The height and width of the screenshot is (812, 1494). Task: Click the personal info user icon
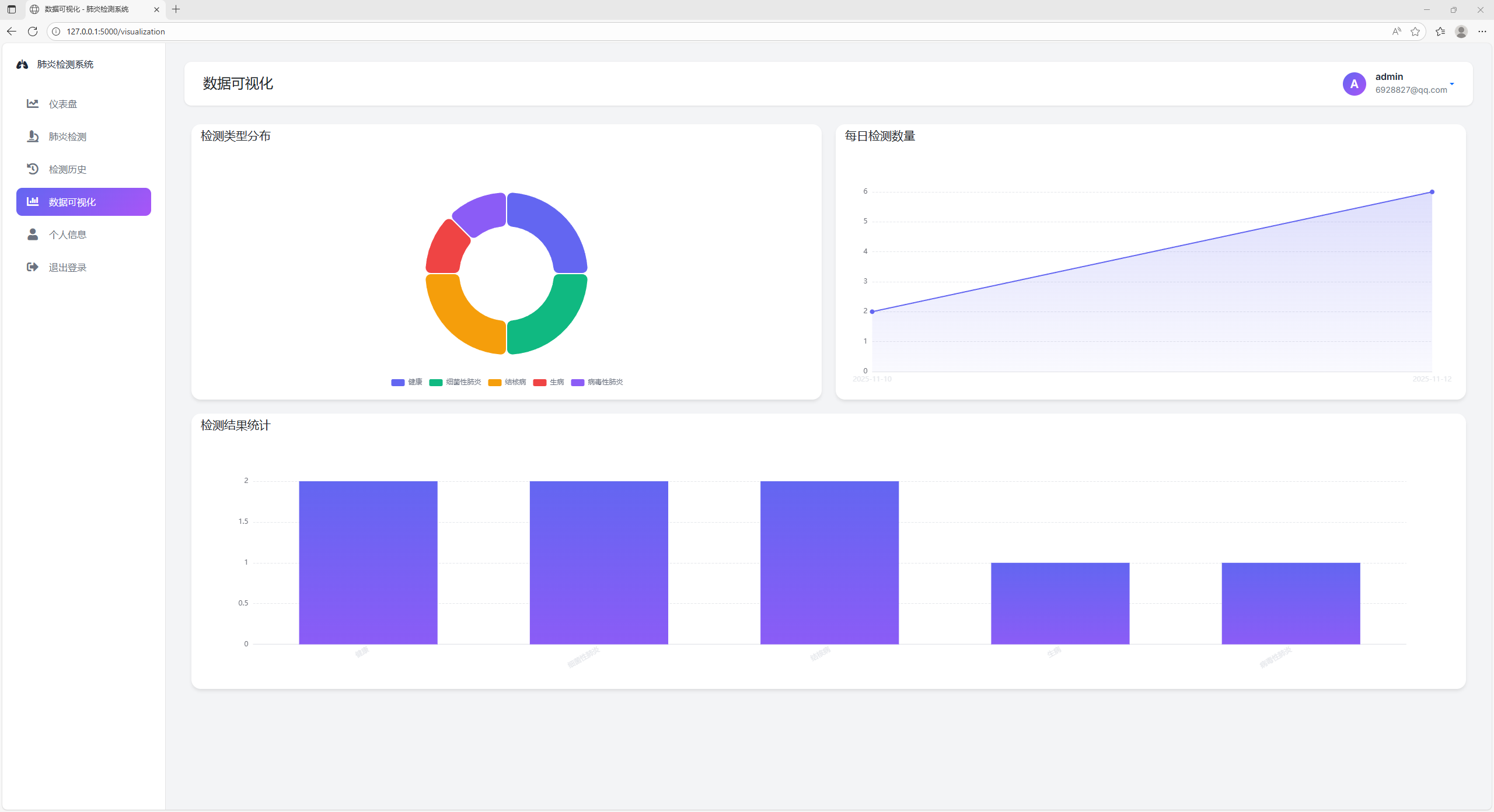pos(33,235)
